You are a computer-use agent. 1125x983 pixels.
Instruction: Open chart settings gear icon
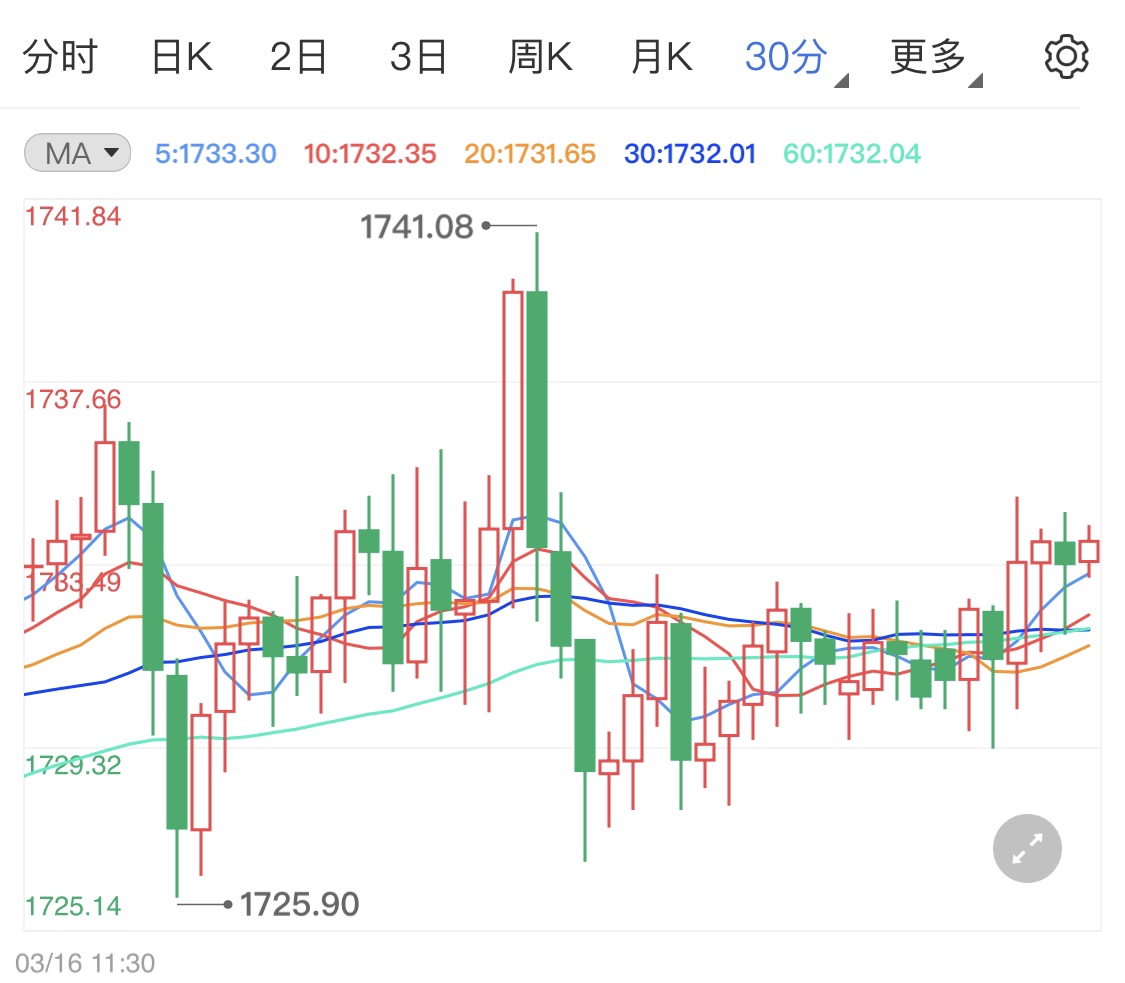pyautogui.click(x=1066, y=57)
